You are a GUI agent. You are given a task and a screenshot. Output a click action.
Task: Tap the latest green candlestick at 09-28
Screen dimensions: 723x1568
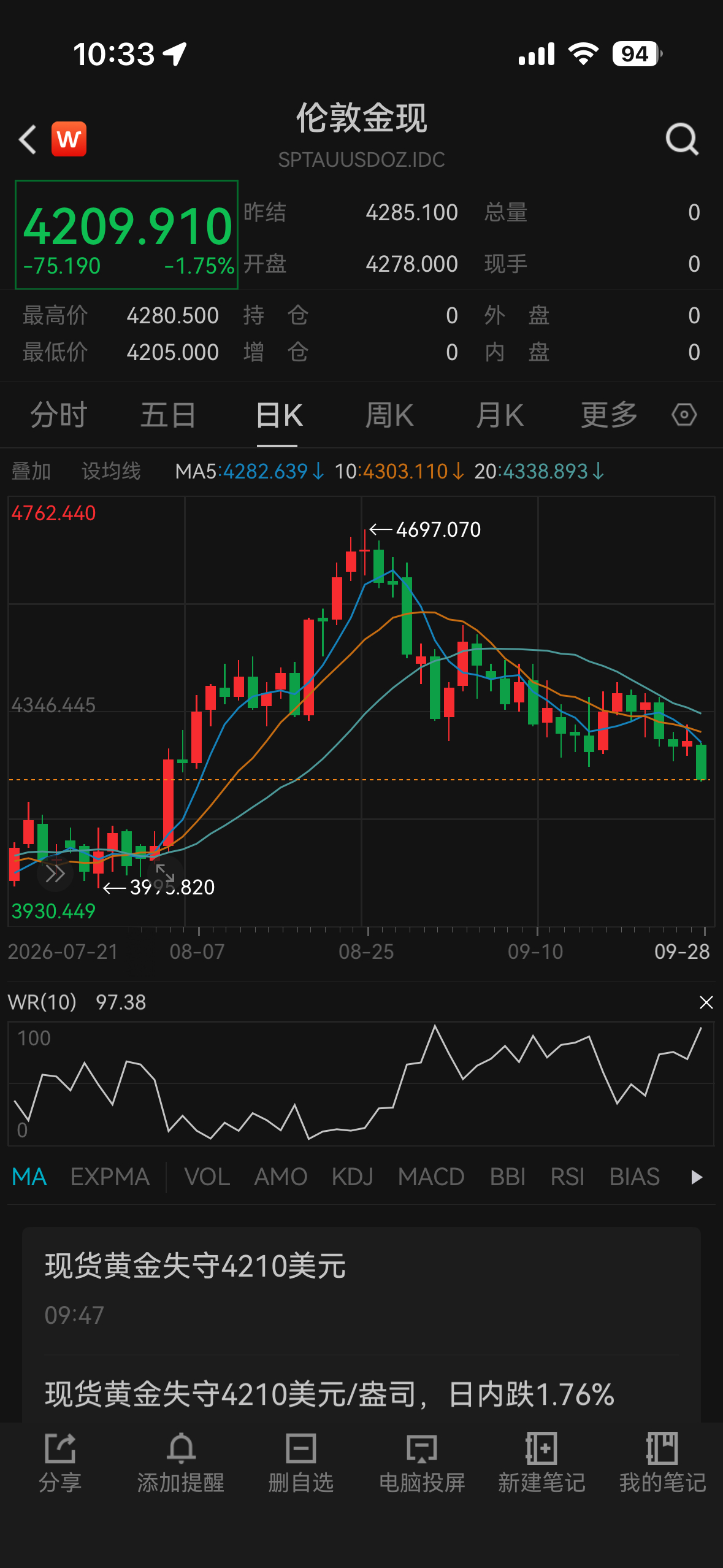[x=702, y=762]
